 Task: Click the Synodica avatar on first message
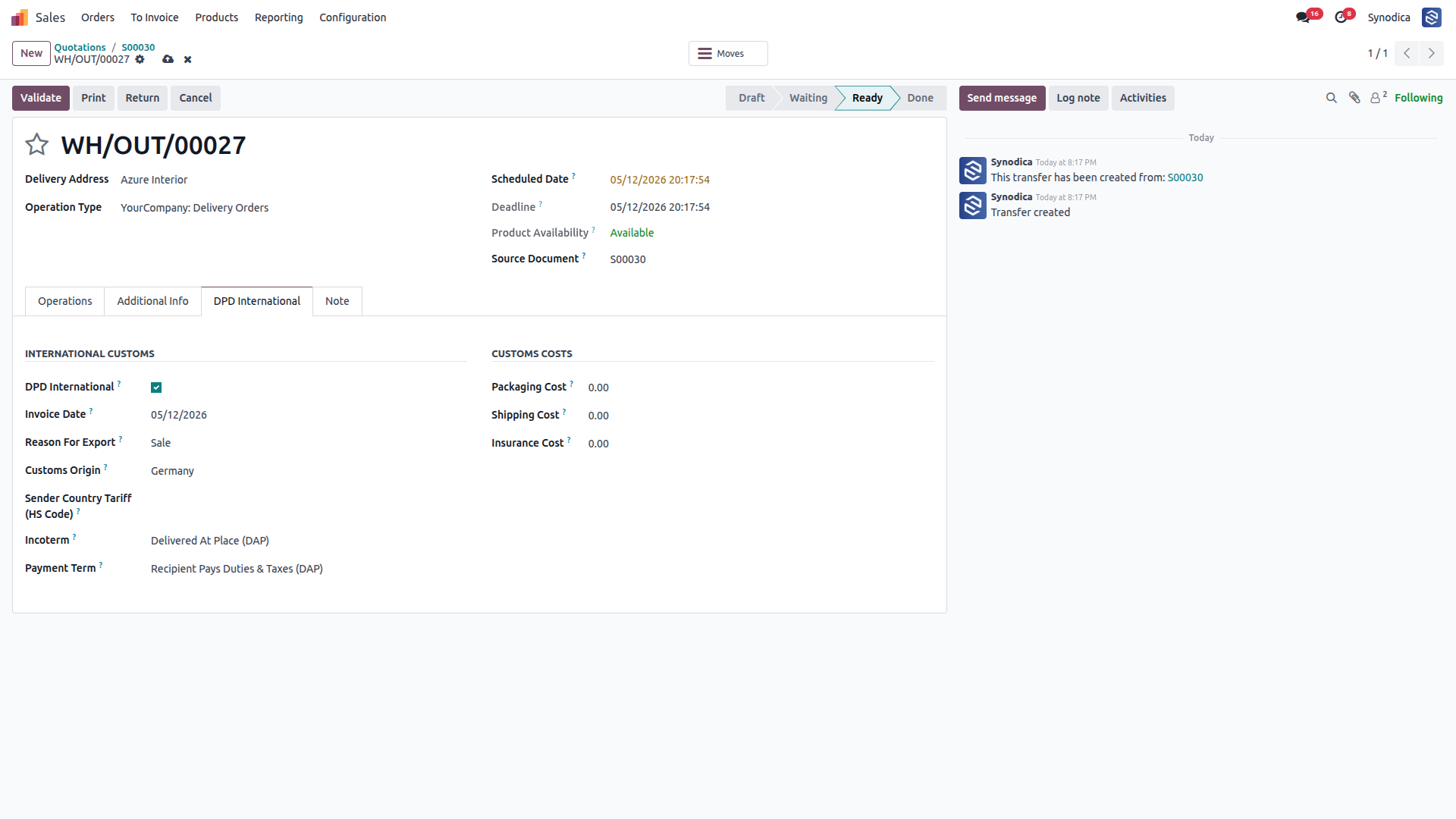click(972, 171)
